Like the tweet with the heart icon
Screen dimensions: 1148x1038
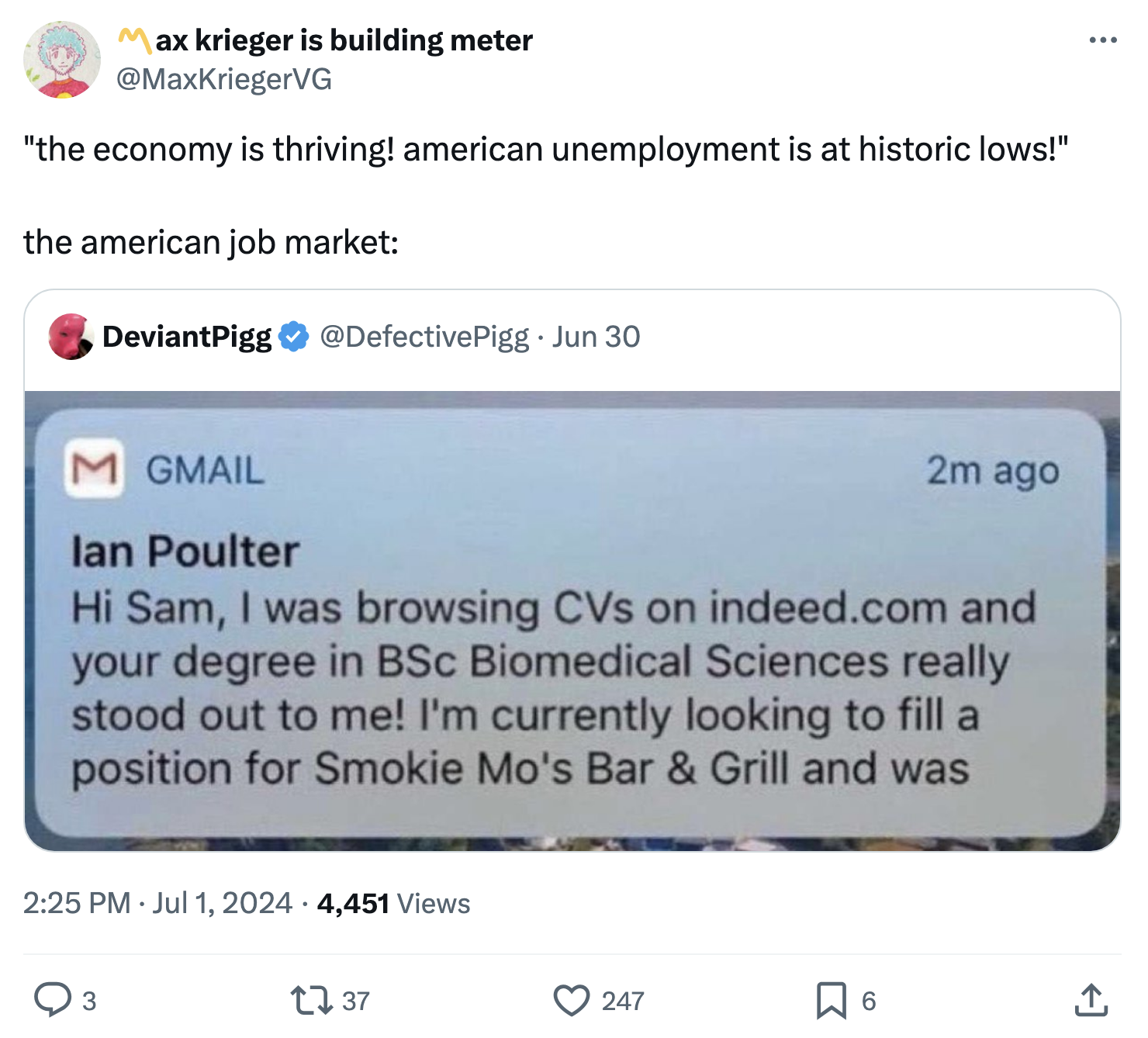[x=572, y=1000]
